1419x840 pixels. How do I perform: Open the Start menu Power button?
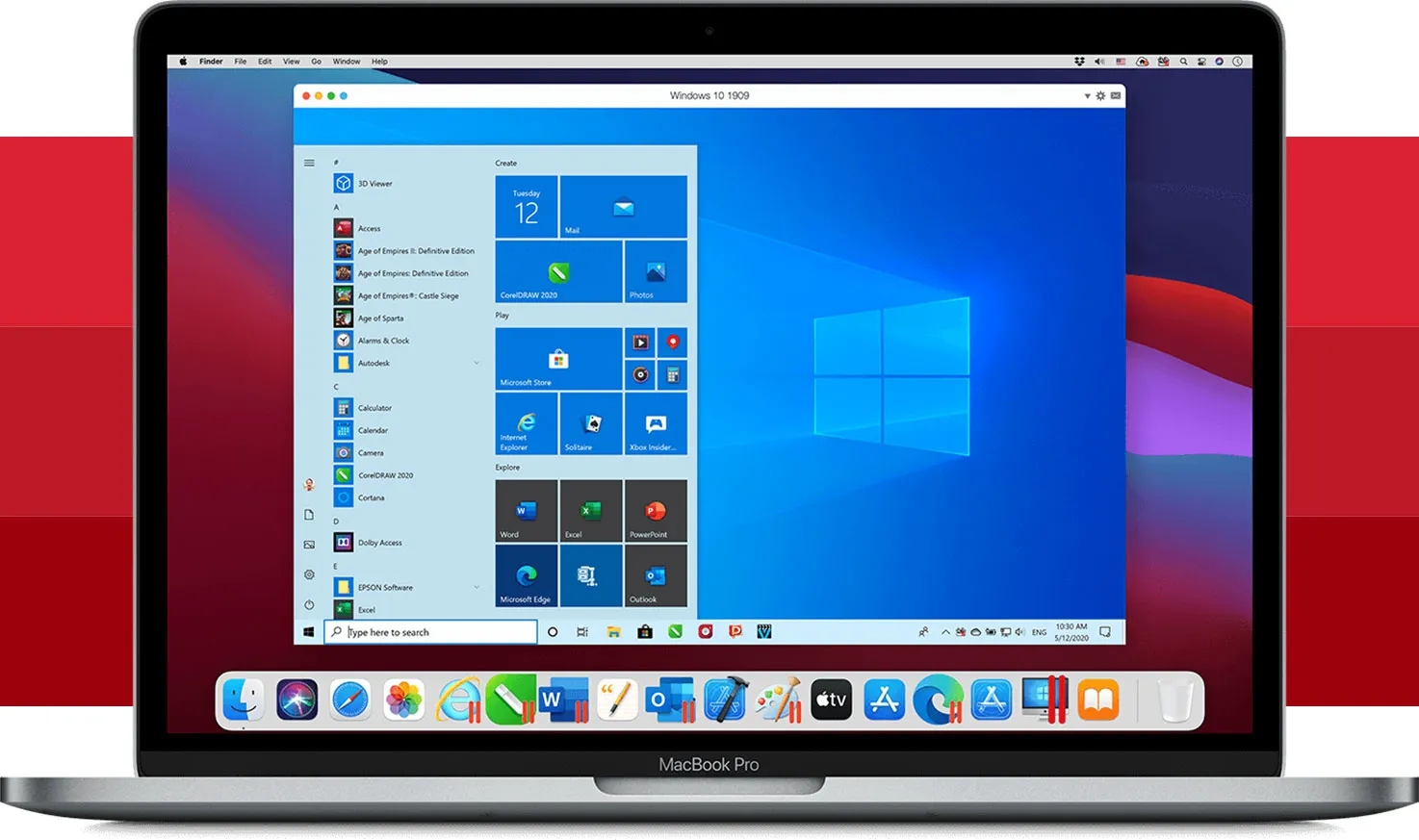point(309,605)
